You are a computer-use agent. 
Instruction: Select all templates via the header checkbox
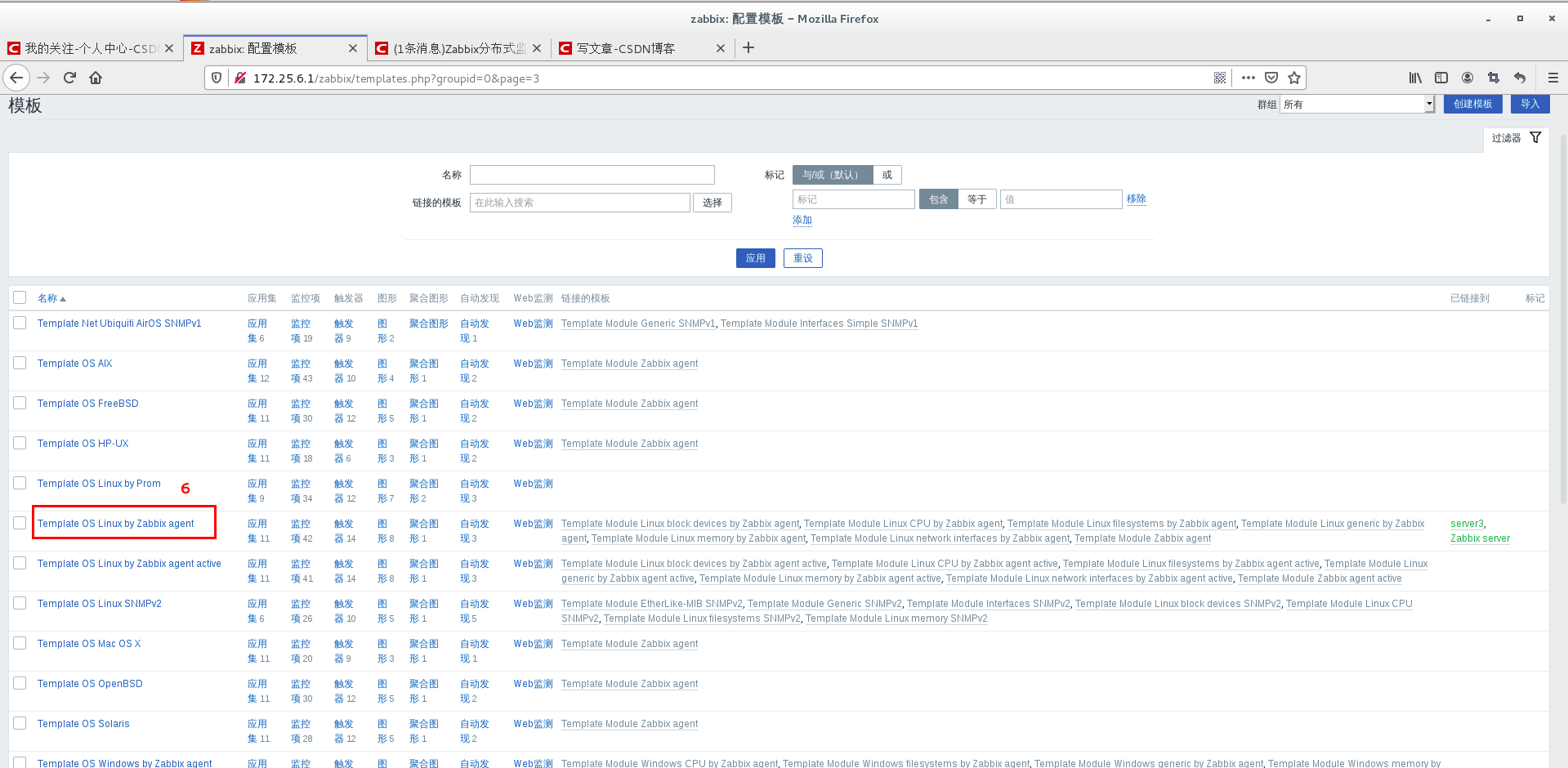(x=20, y=297)
